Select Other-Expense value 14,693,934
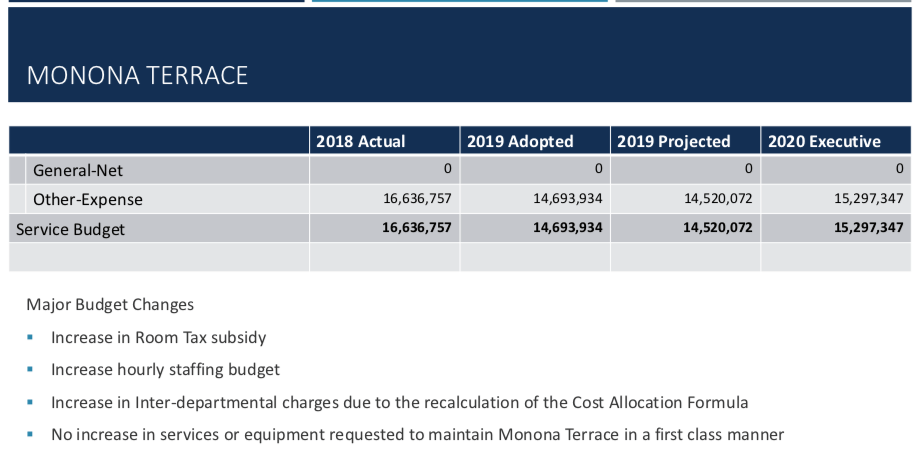Screen dimensions: 919x466 (x=567, y=199)
